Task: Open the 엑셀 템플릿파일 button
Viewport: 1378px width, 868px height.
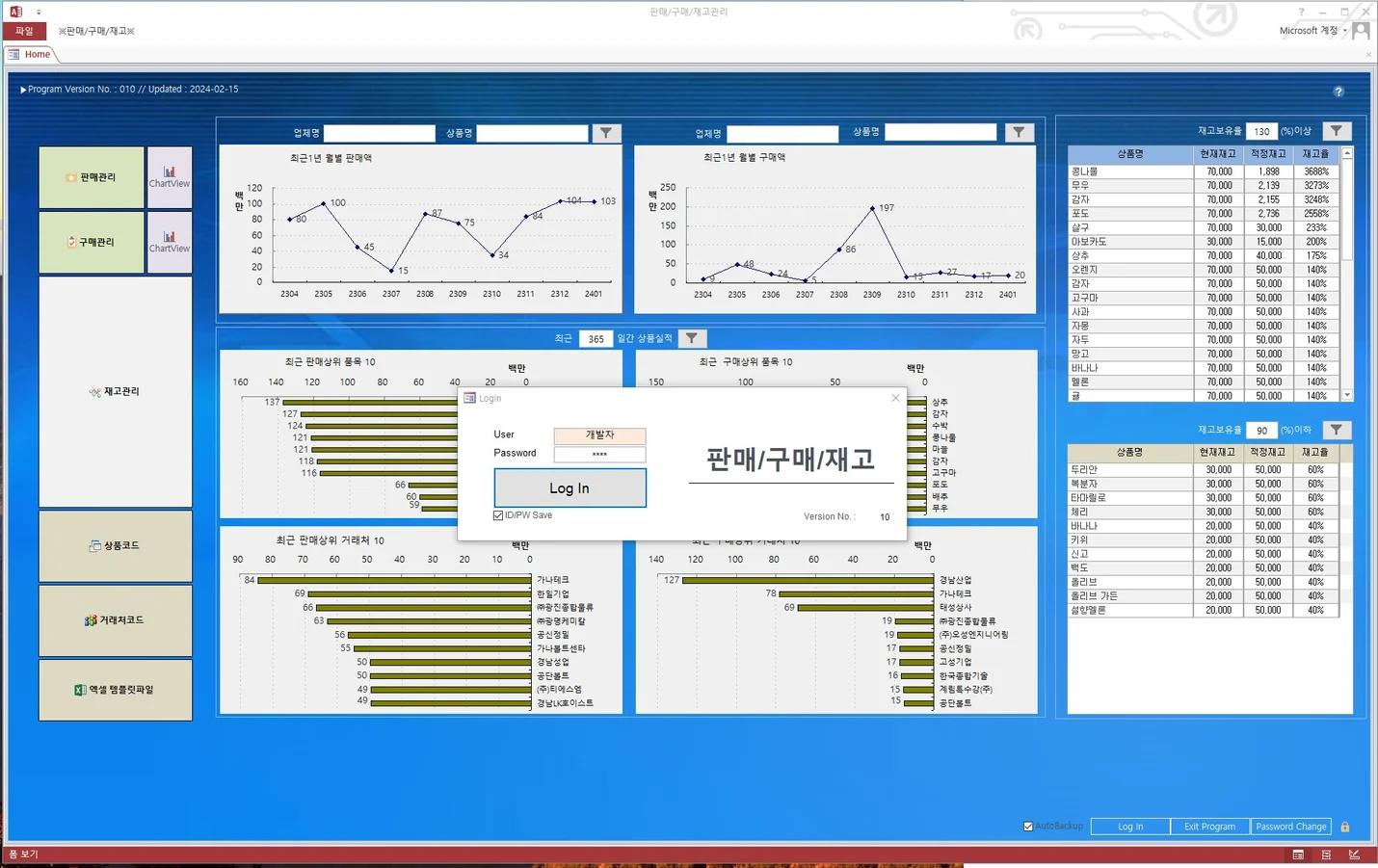Action: [116, 690]
